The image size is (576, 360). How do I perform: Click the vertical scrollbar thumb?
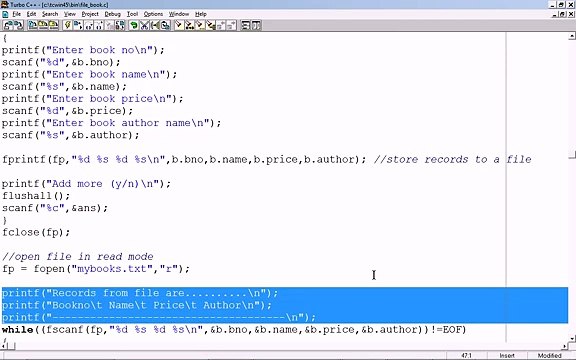click(572, 155)
